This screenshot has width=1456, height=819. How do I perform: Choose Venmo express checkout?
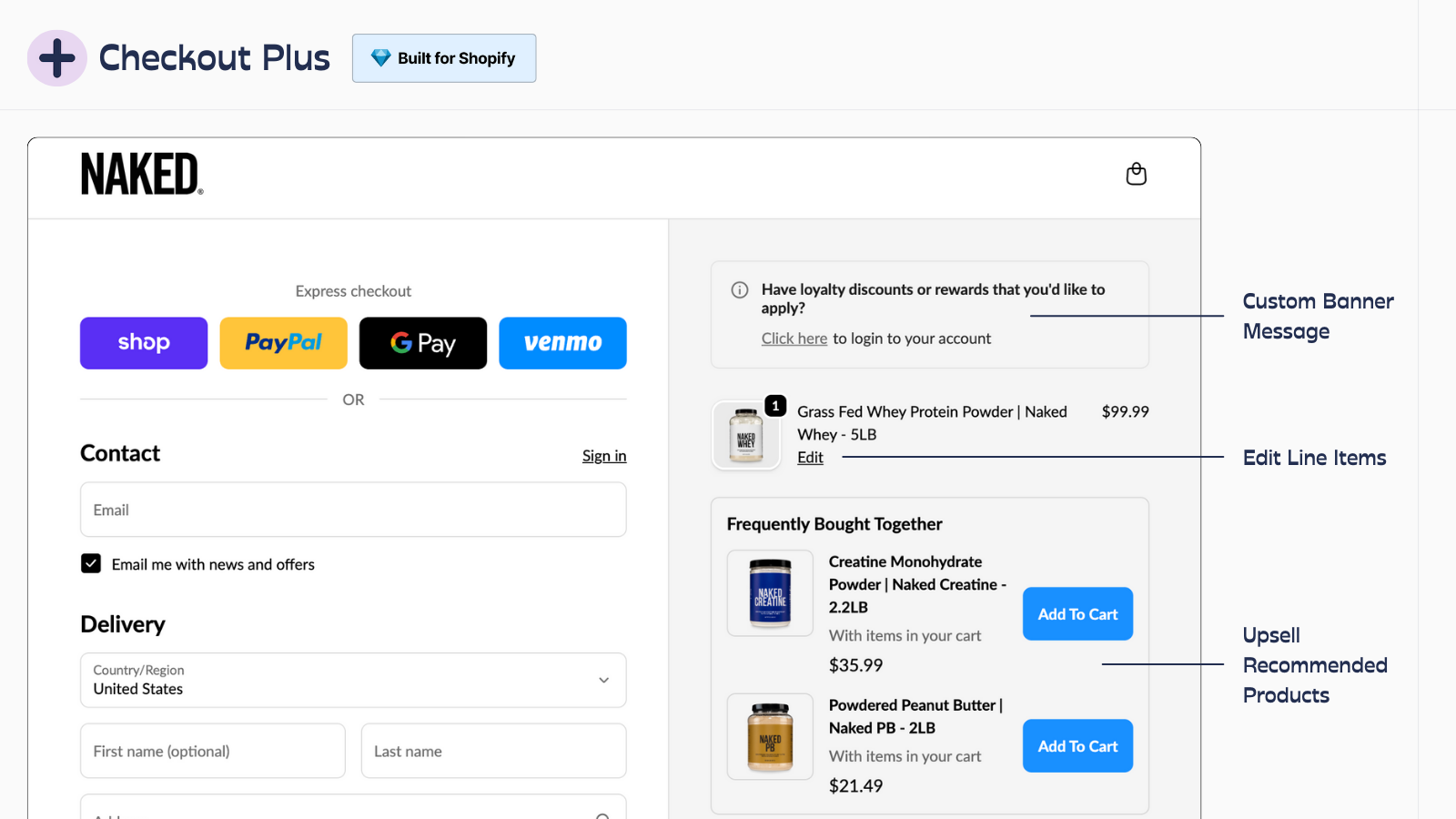pos(562,343)
